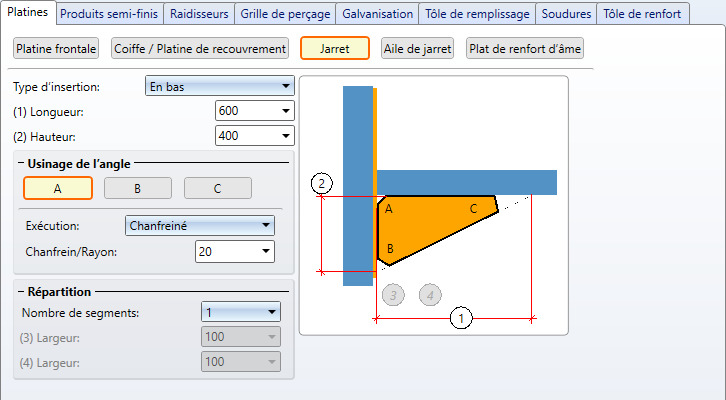The image size is (726, 400).
Task: Click dimension marker 2 in the diagram
Action: [x=321, y=183]
